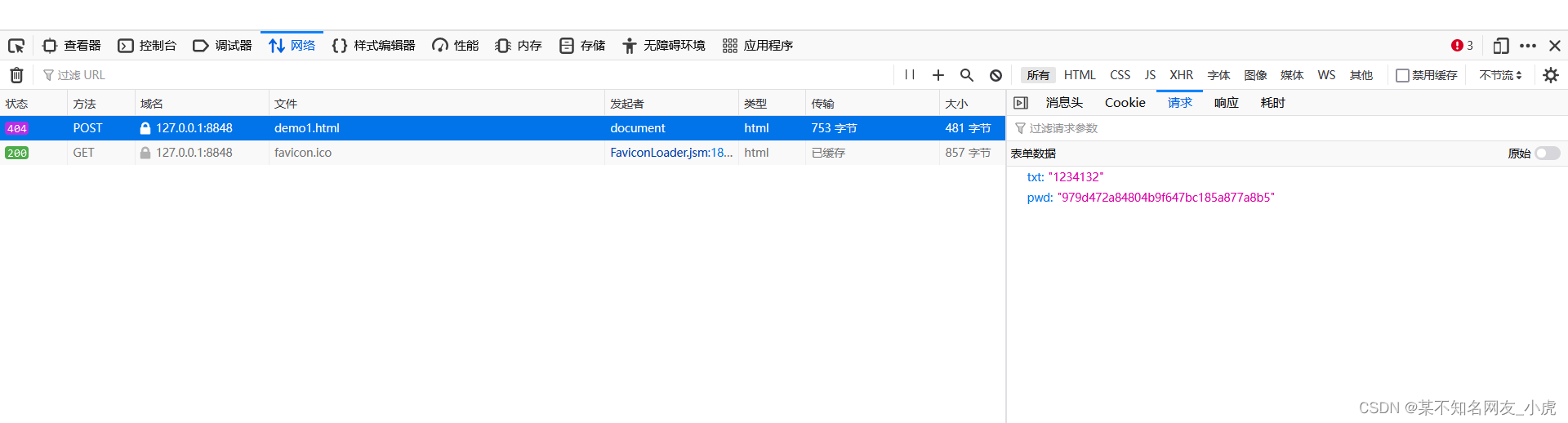Switch to Headers (消息头) tab

click(1064, 103)
